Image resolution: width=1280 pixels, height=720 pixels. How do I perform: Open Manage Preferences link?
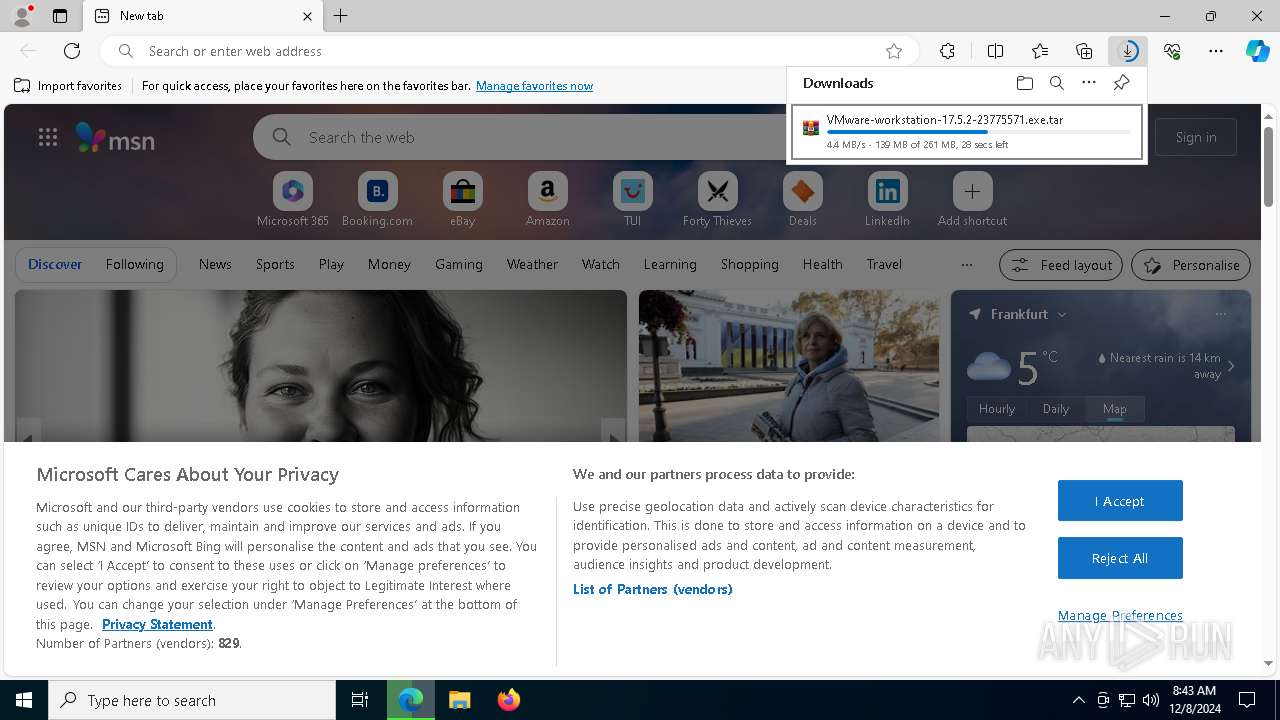[x=1120, y=615]
